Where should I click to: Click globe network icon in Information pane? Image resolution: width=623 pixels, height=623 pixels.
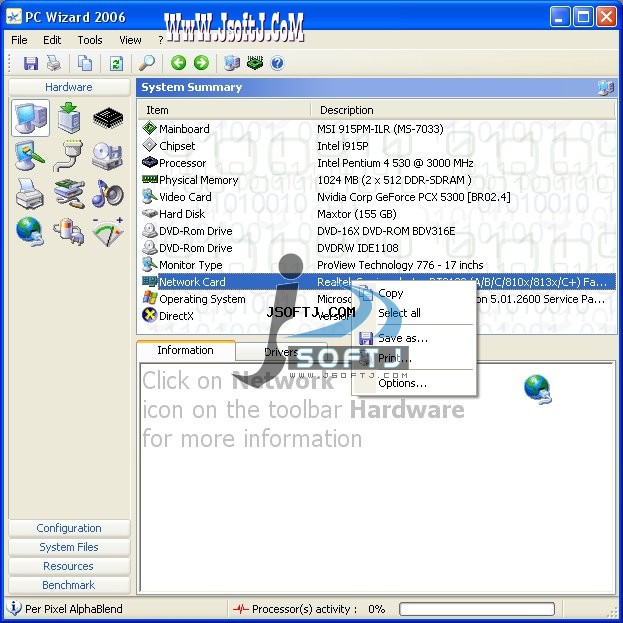click(537, 389)
